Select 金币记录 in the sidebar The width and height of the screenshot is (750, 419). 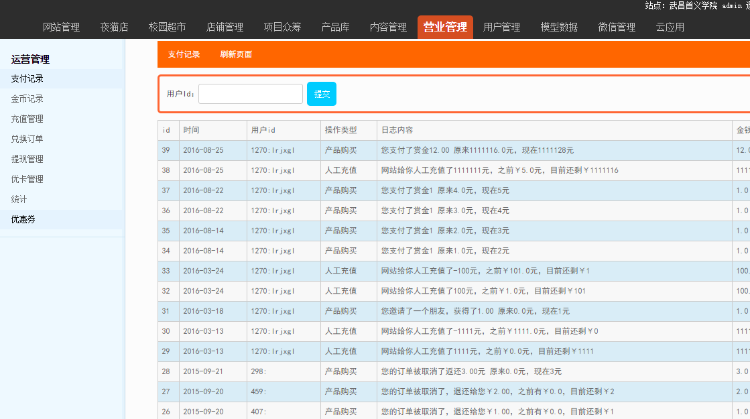click(27, 99)
